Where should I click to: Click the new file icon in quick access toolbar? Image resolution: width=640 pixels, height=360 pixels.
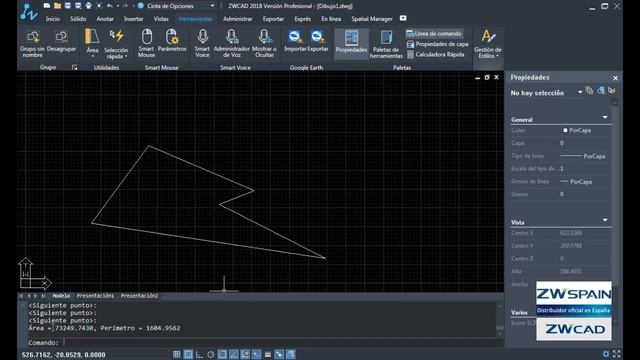coord(47,6)
